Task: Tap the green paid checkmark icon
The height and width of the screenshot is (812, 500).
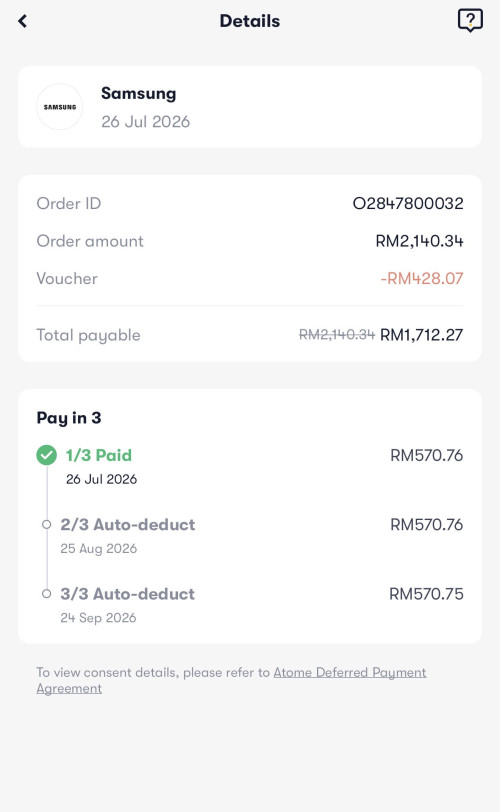Action: coord(47,455)
